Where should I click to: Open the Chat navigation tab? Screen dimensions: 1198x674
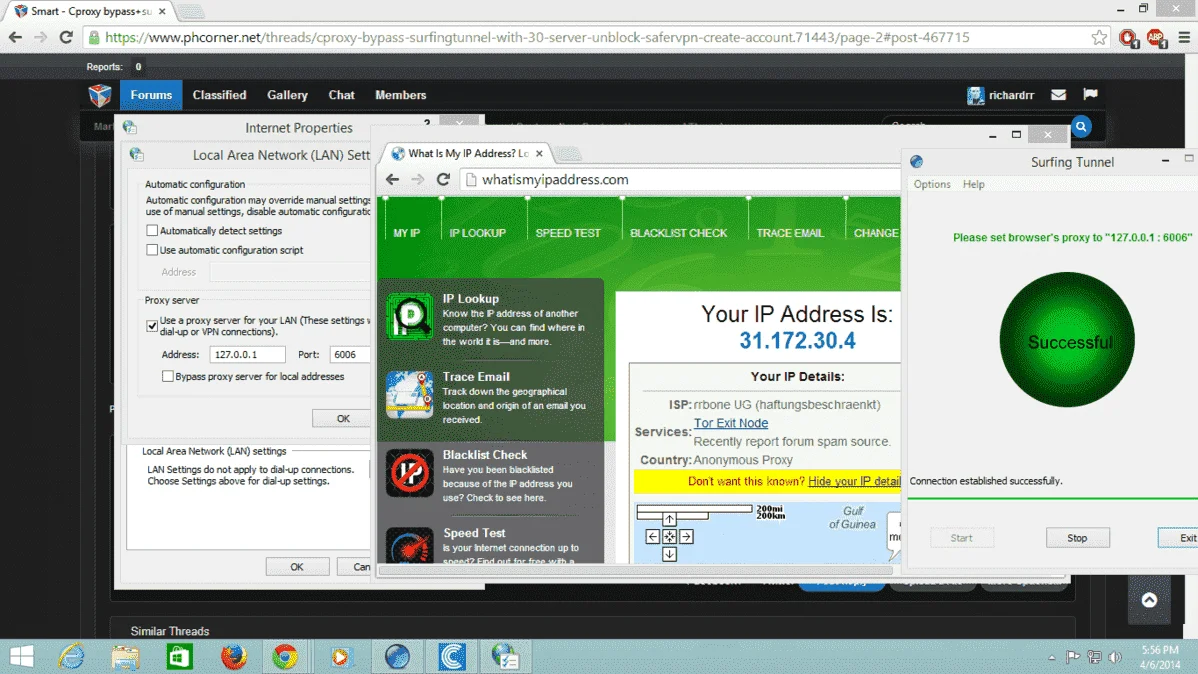click(x=342, y=95)
